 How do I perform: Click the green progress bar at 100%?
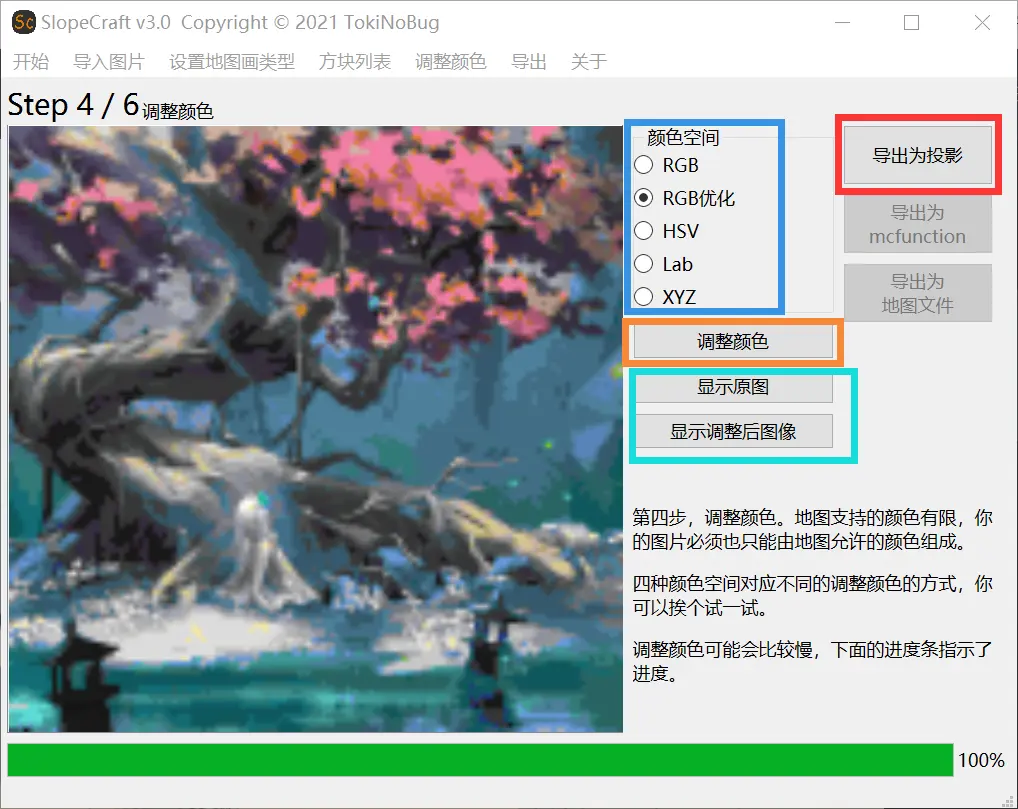point(480,761)
